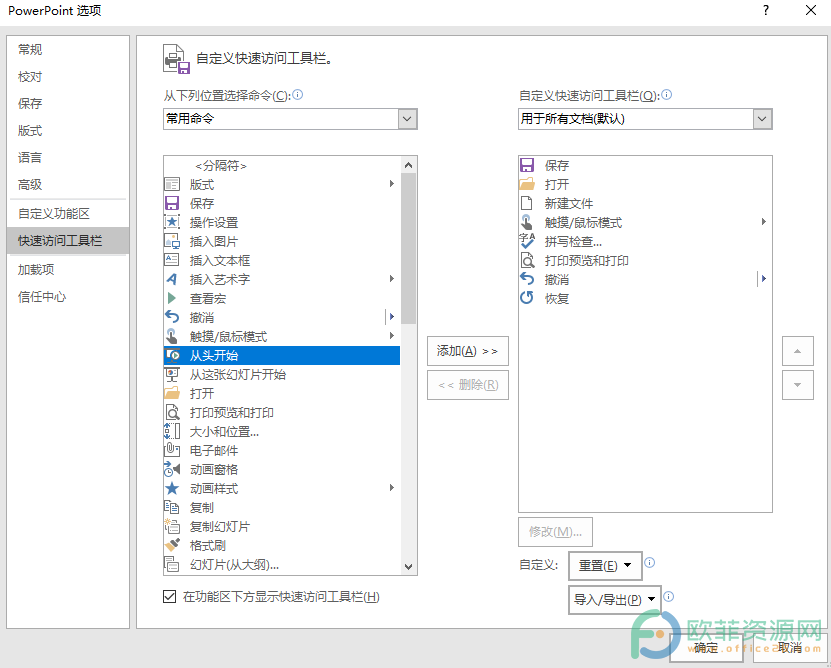
Task: Click the purple 保存 icon in left command list
Action: pos(172,203)
